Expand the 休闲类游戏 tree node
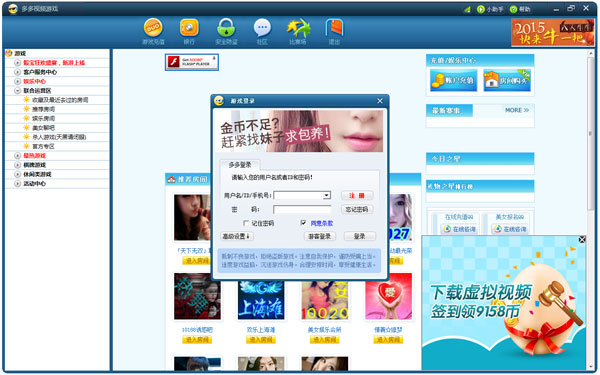600x375 pixels. [17, 174]
